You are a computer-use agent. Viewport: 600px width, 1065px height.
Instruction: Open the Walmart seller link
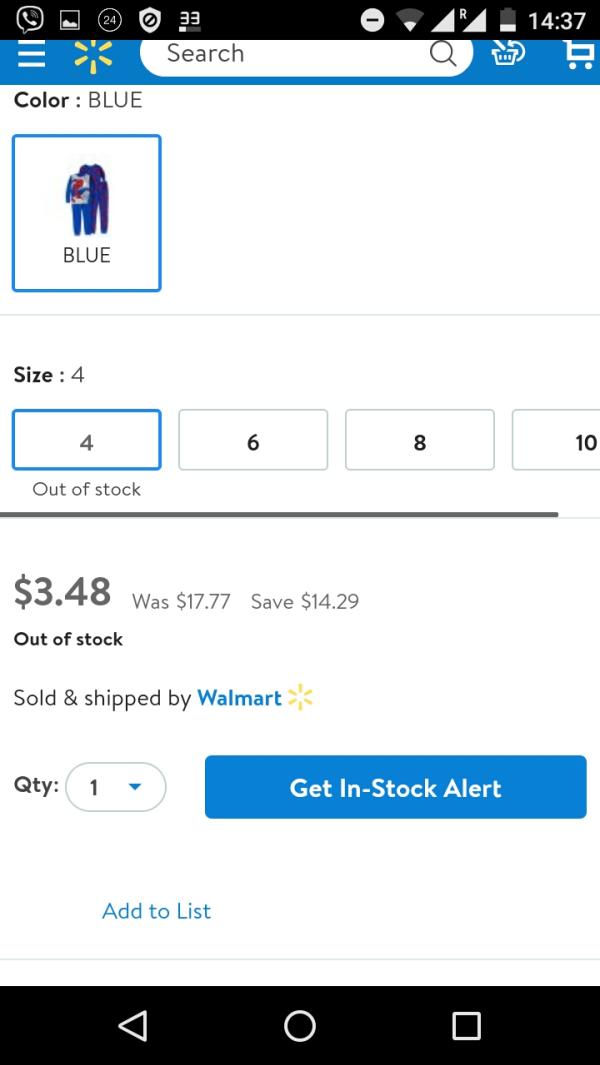click(240, 698)
